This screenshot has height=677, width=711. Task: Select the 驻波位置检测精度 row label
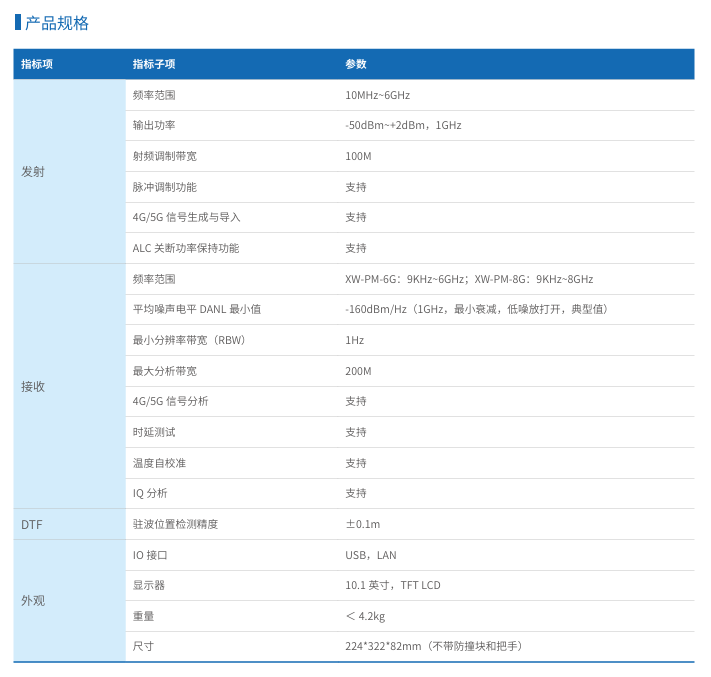[175, 524]
